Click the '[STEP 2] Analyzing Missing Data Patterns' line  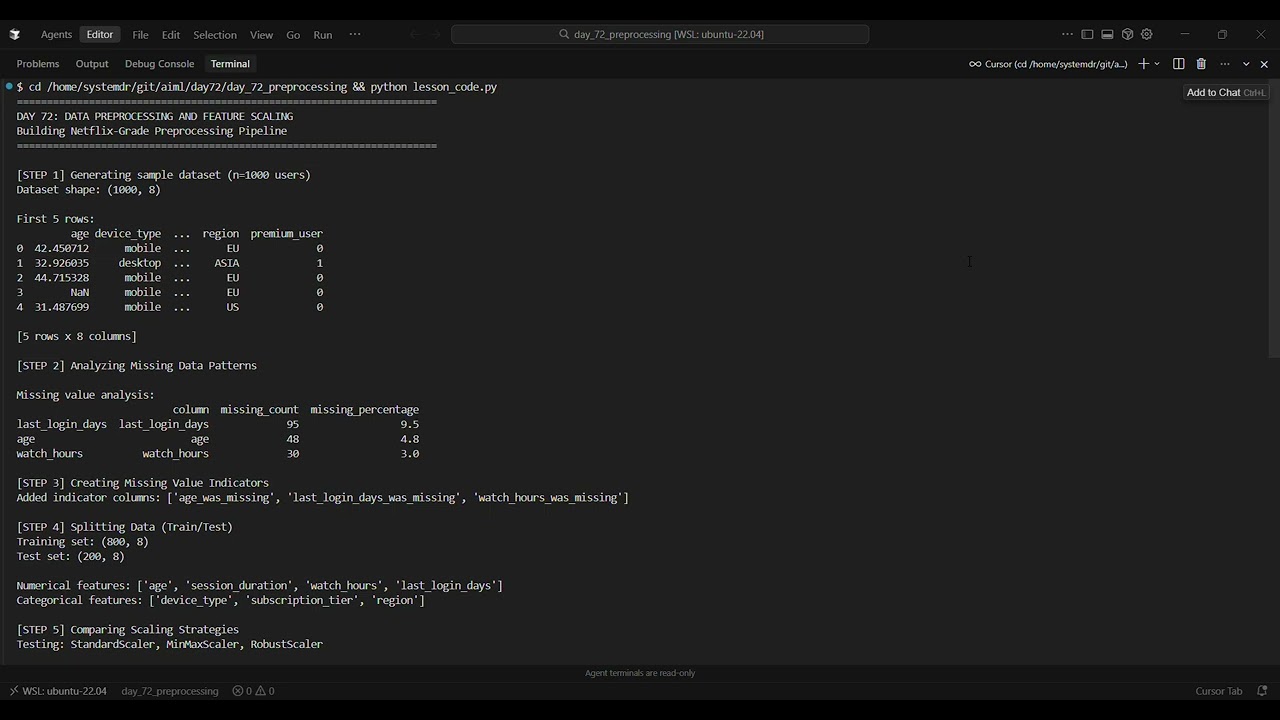point(136,366)
